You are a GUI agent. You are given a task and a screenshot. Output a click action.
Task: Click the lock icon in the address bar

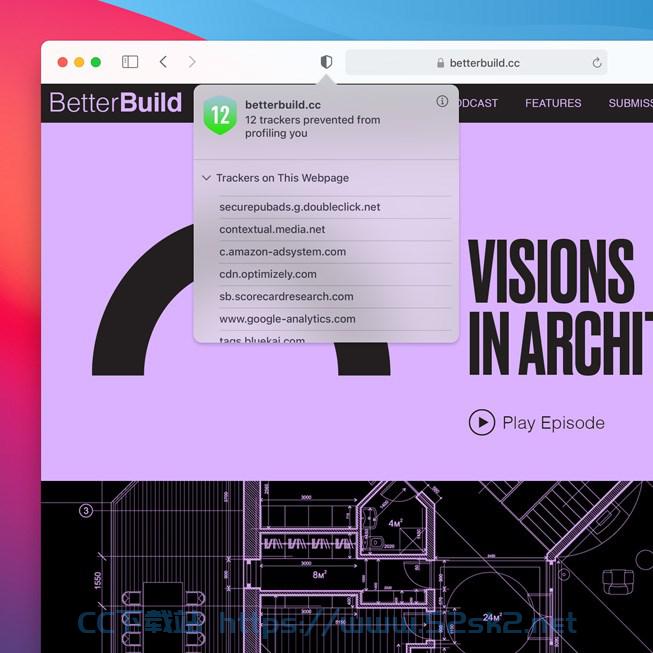[440, 63]
